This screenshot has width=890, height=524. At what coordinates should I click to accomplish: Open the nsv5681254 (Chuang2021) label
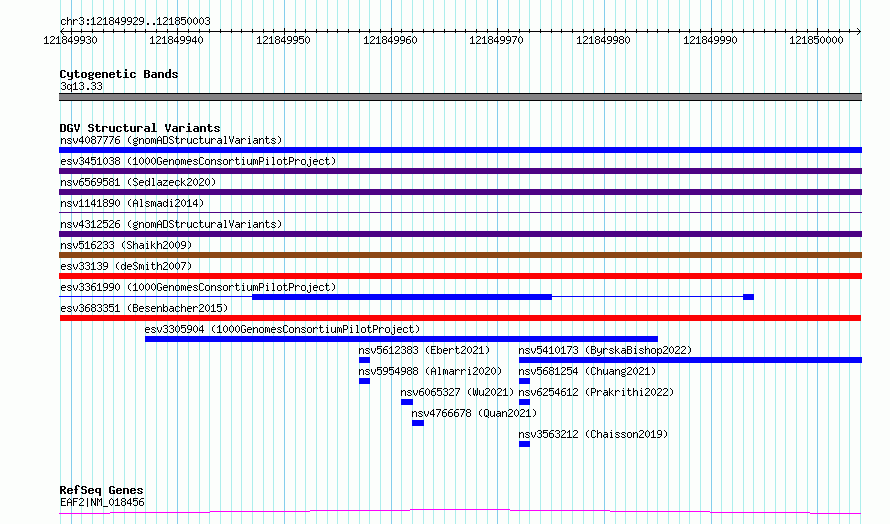pos(587,371)
